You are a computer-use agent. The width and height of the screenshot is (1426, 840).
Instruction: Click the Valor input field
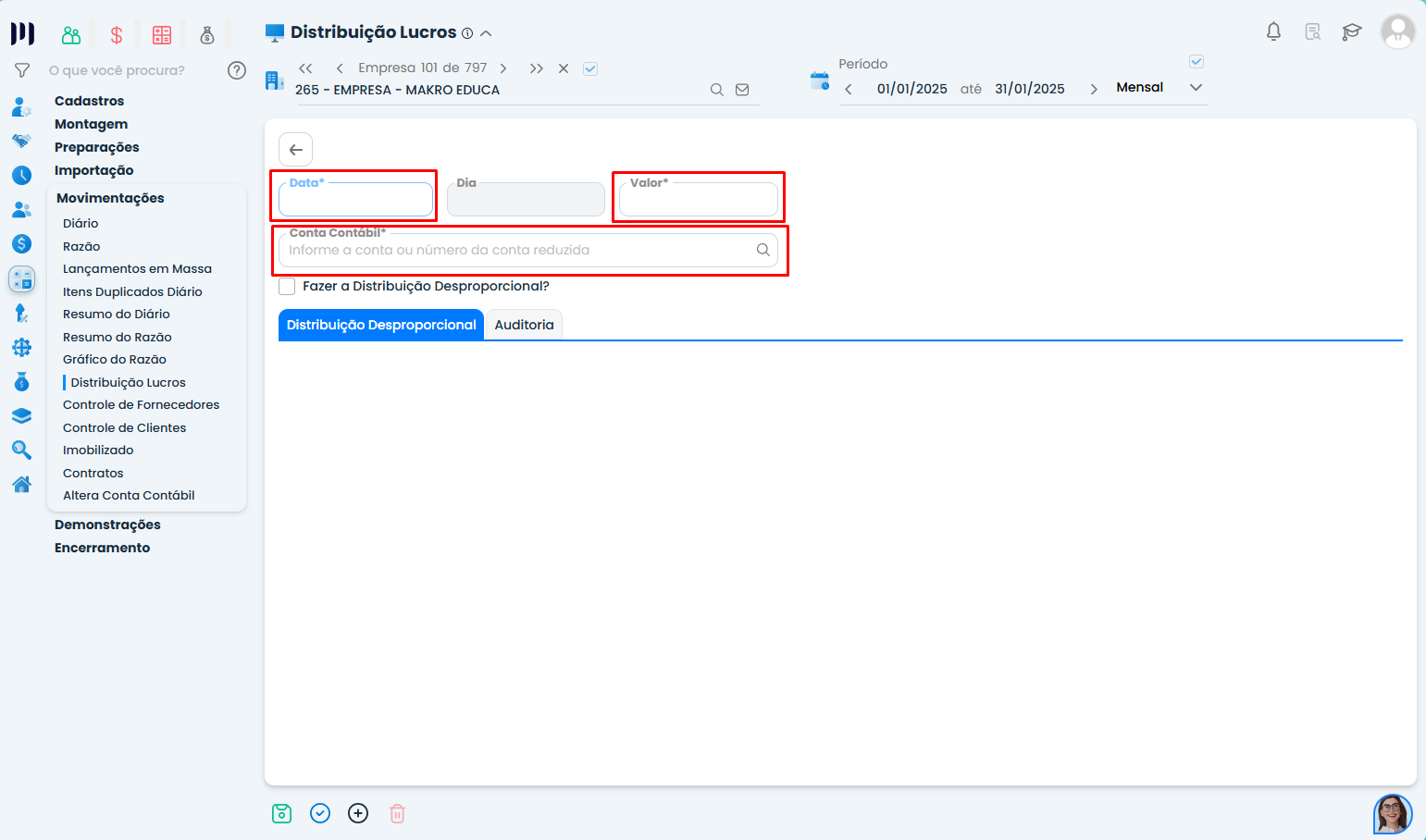[x=698, y=201]
